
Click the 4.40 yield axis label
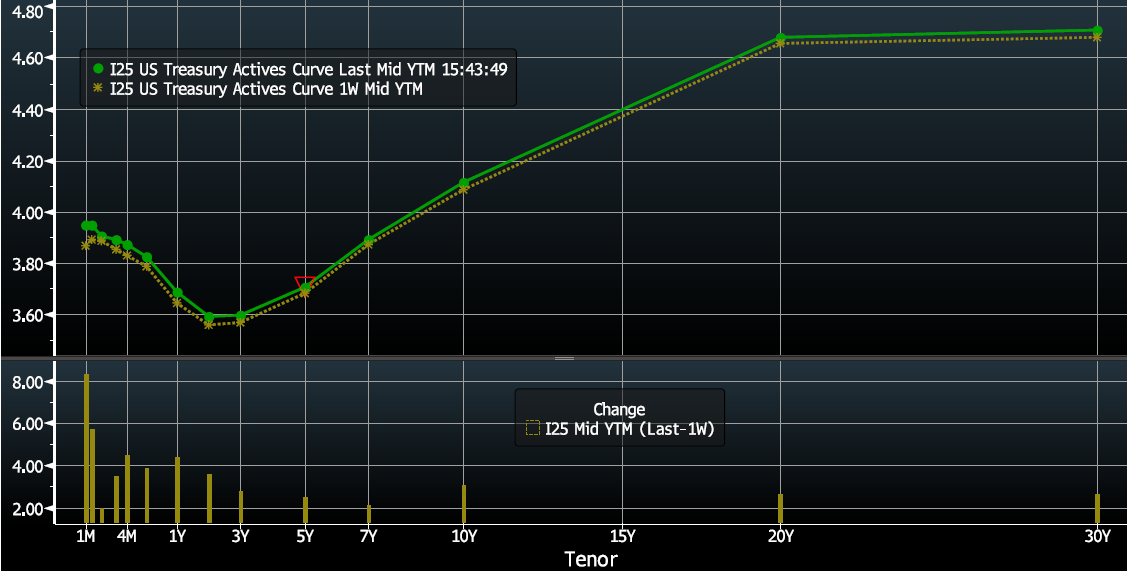pos(28,110)
